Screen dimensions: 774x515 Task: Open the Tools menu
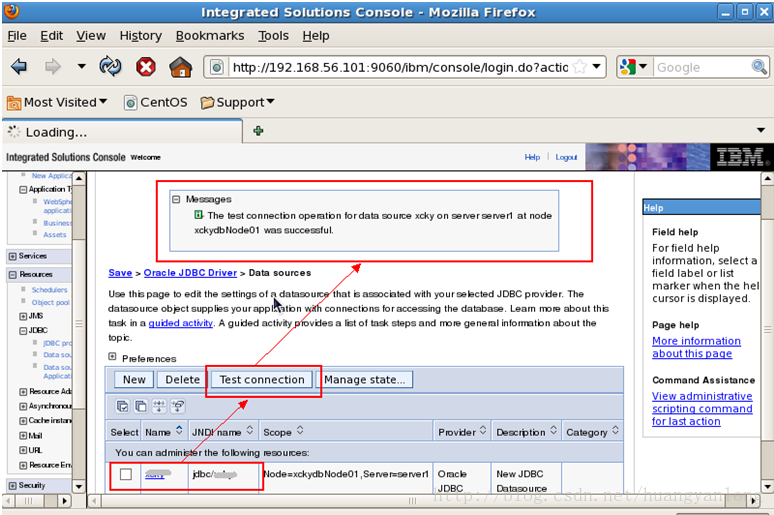pyautogui.click(x=273, y=36)
